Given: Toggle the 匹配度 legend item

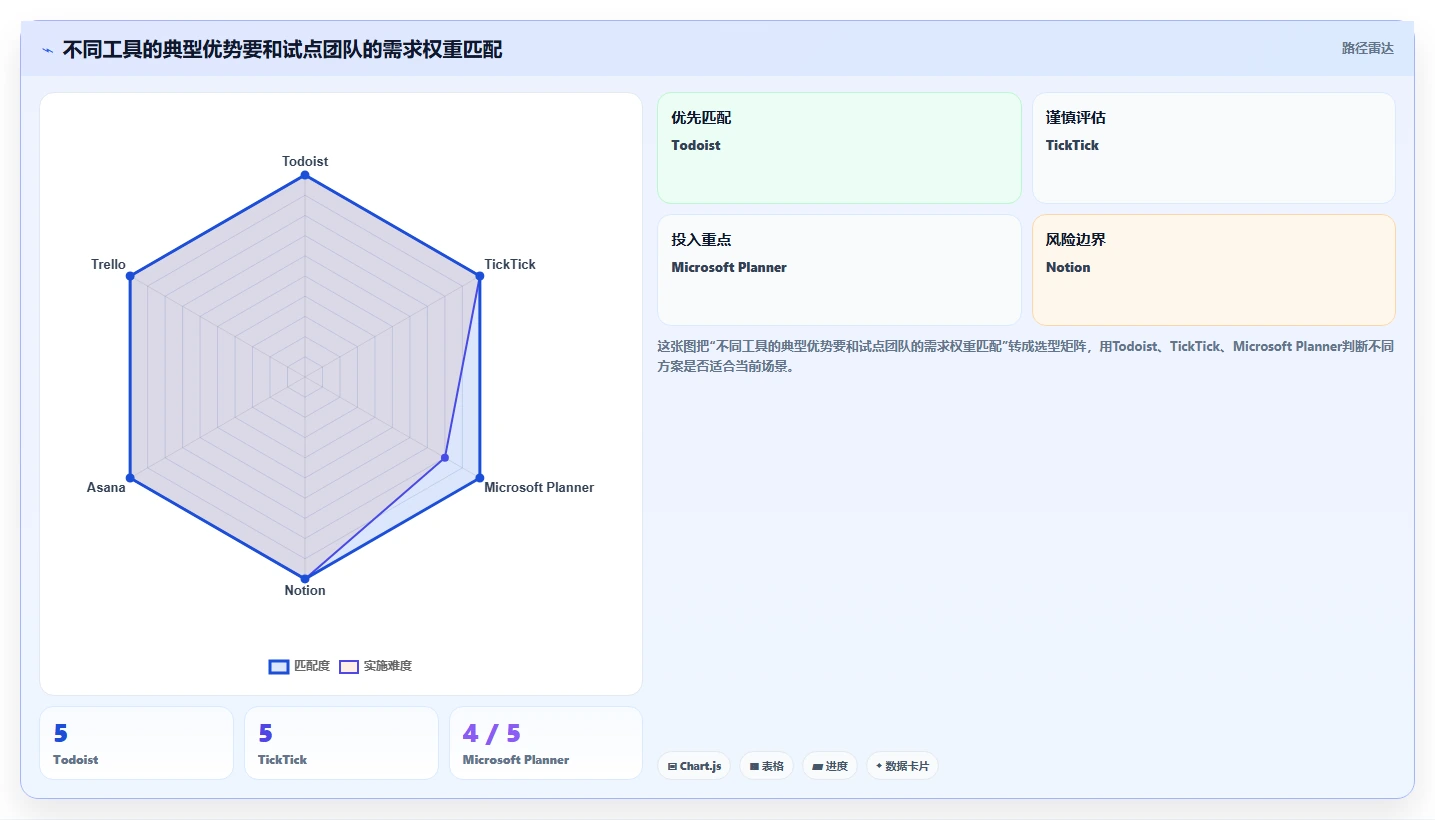Looking at the screenshot, I should 300,666.
